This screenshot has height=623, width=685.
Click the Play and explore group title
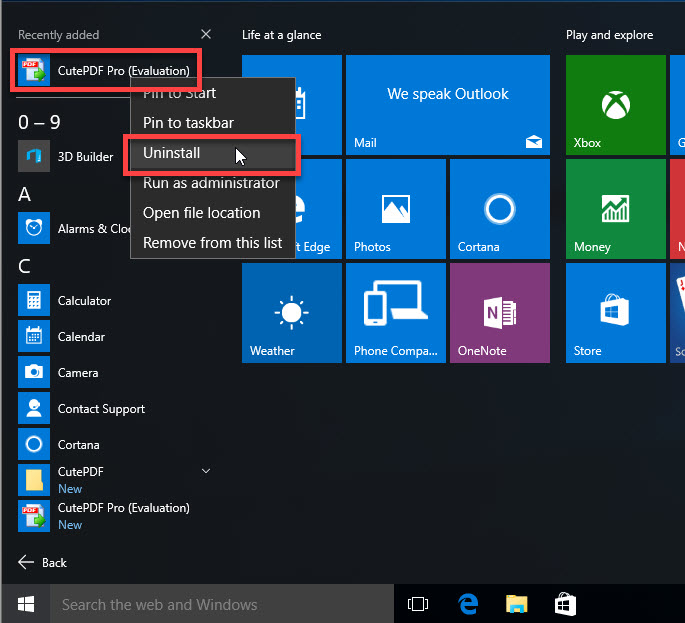click(609, 35)
